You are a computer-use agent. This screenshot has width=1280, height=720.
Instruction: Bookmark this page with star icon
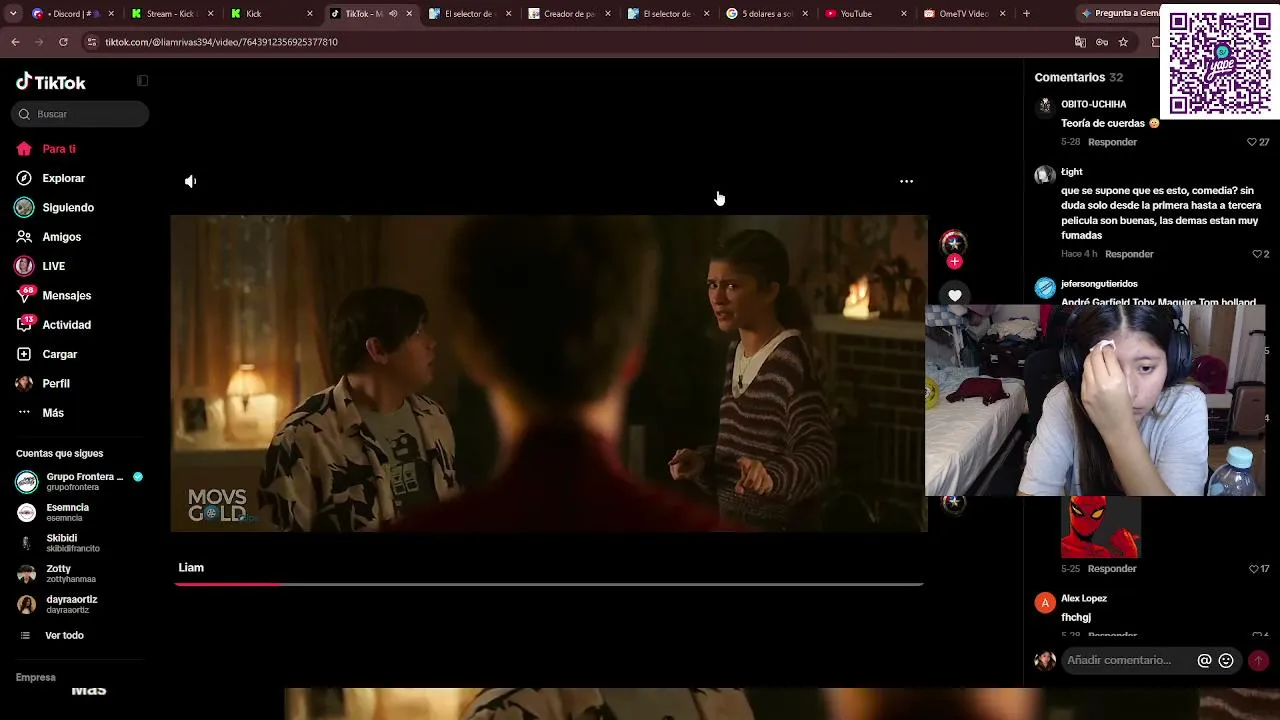click(1123, 42)
